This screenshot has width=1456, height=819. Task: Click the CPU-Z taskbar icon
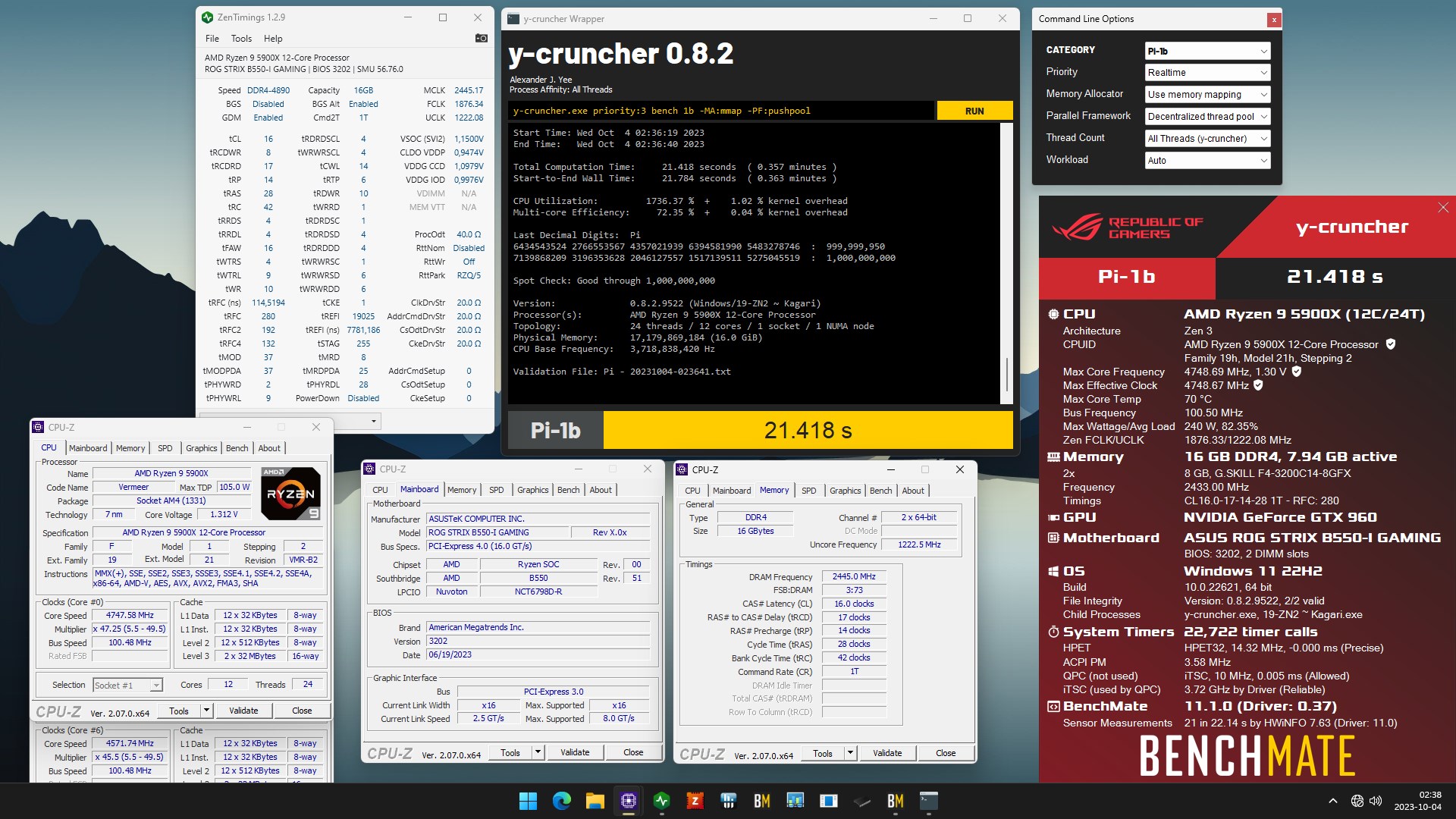coord(628,801)
